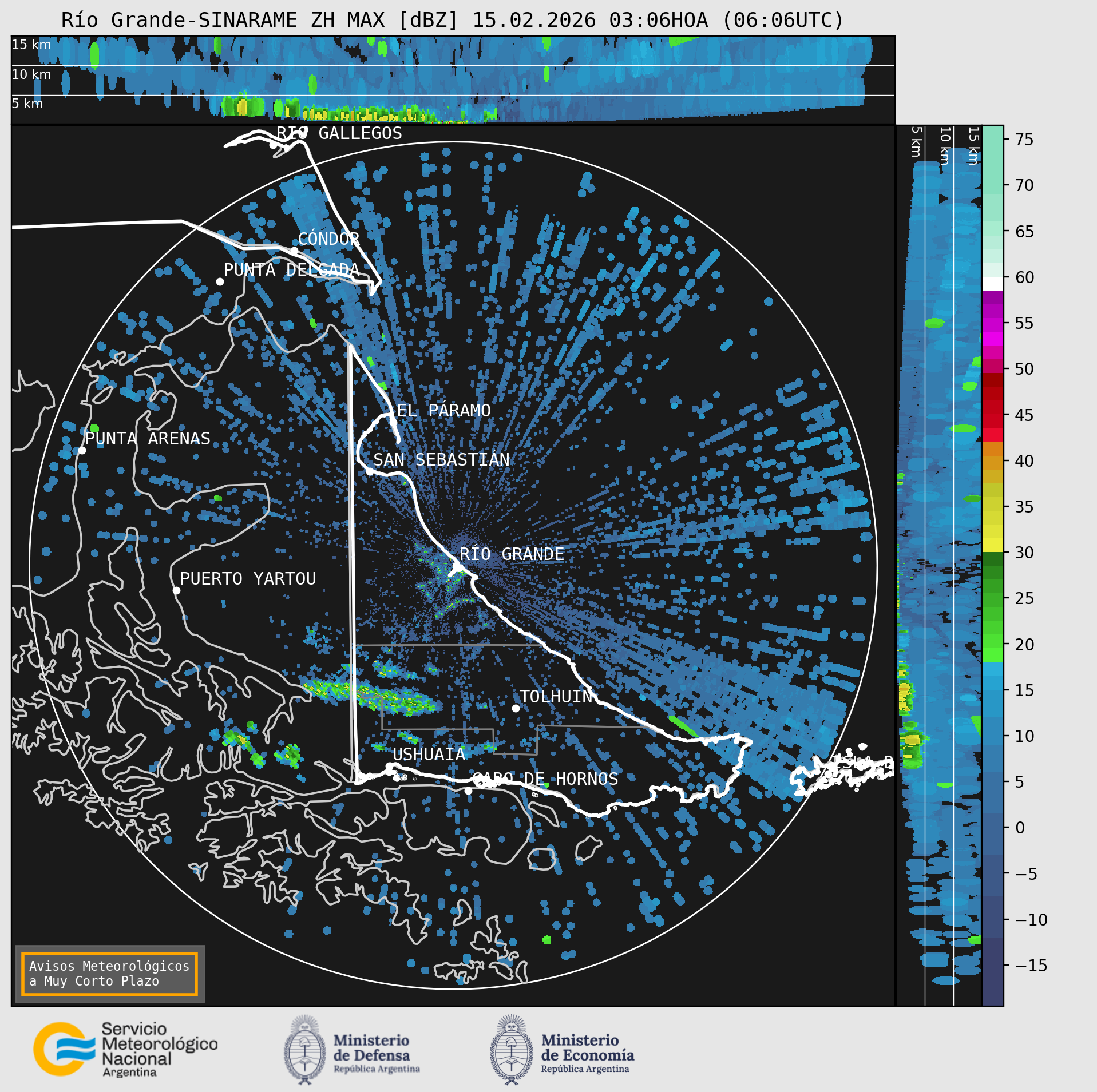Click the colorbar tick label '−15'
The width and height of the screenshot is (1097, 1092).
click(x=1031, y=966)
